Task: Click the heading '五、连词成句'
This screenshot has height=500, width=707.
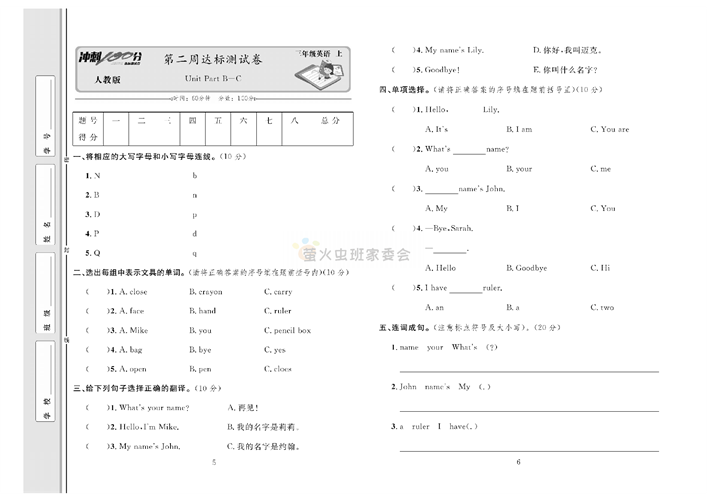Action: [405, 328]
